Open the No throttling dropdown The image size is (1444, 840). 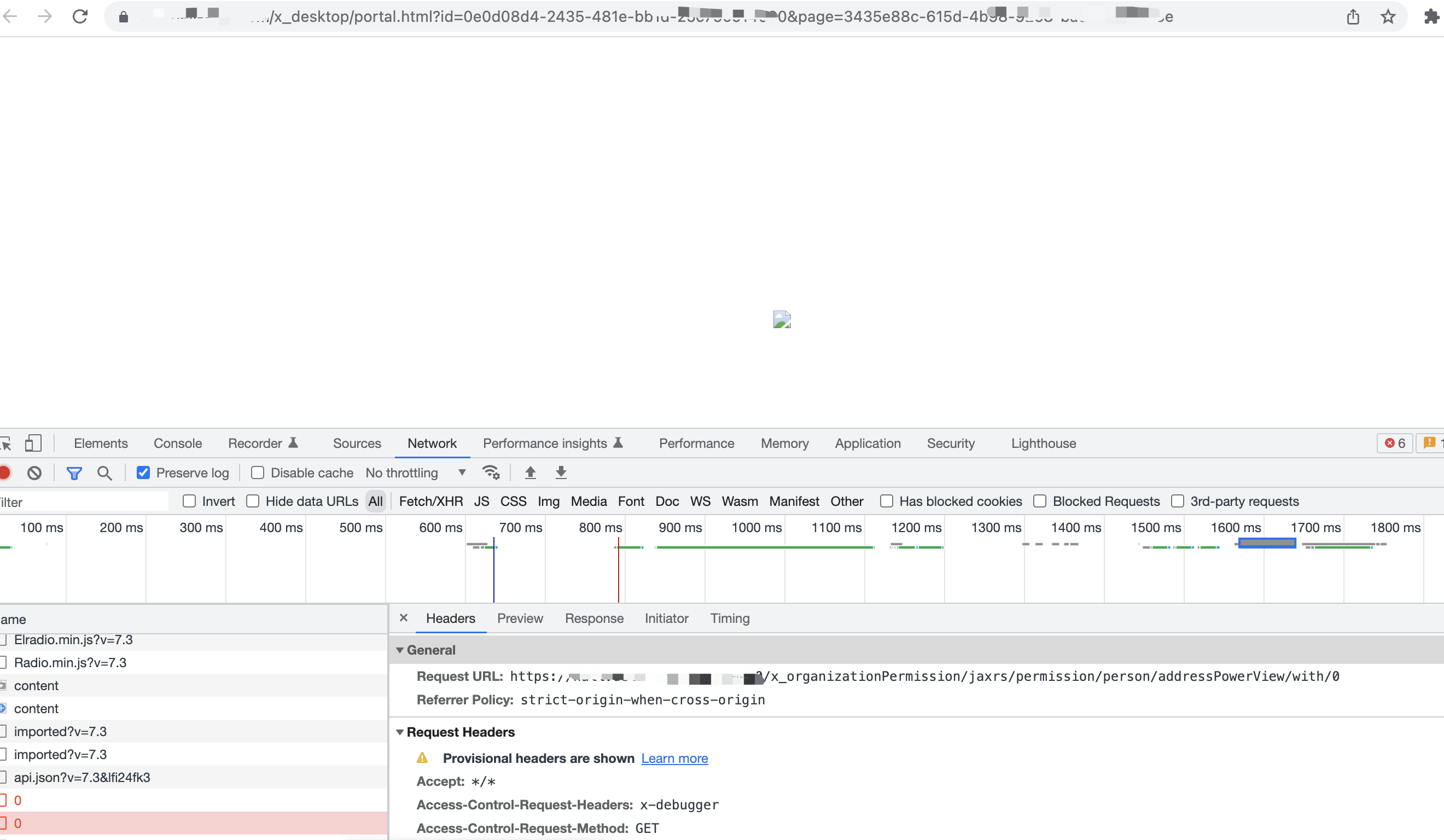(x=416, y=472)
